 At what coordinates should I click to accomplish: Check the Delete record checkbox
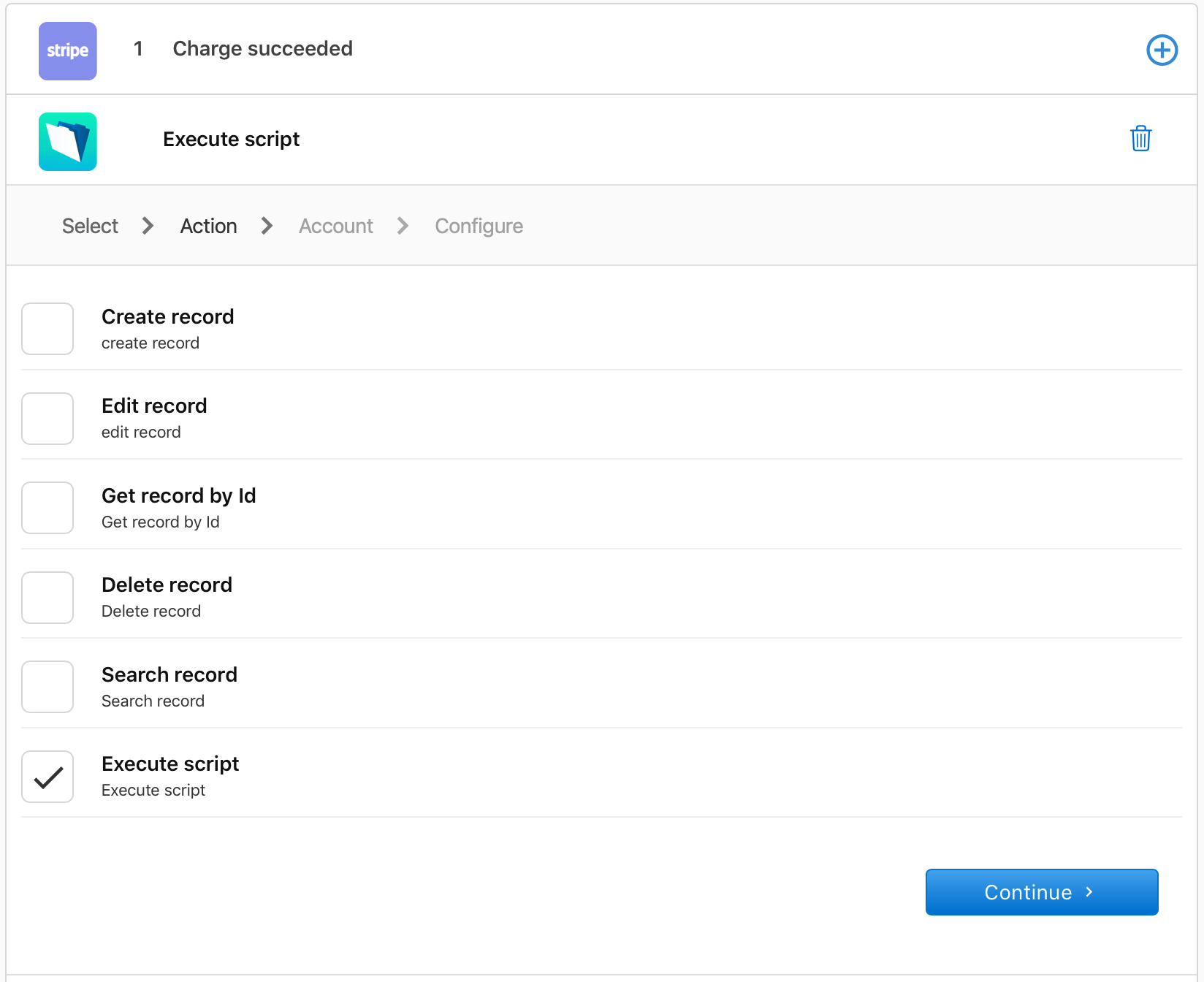(47, 597)
